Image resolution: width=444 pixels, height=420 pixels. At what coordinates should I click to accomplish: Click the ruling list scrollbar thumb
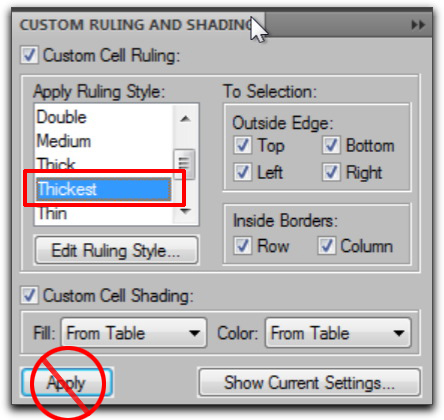[x=184, y=164]
